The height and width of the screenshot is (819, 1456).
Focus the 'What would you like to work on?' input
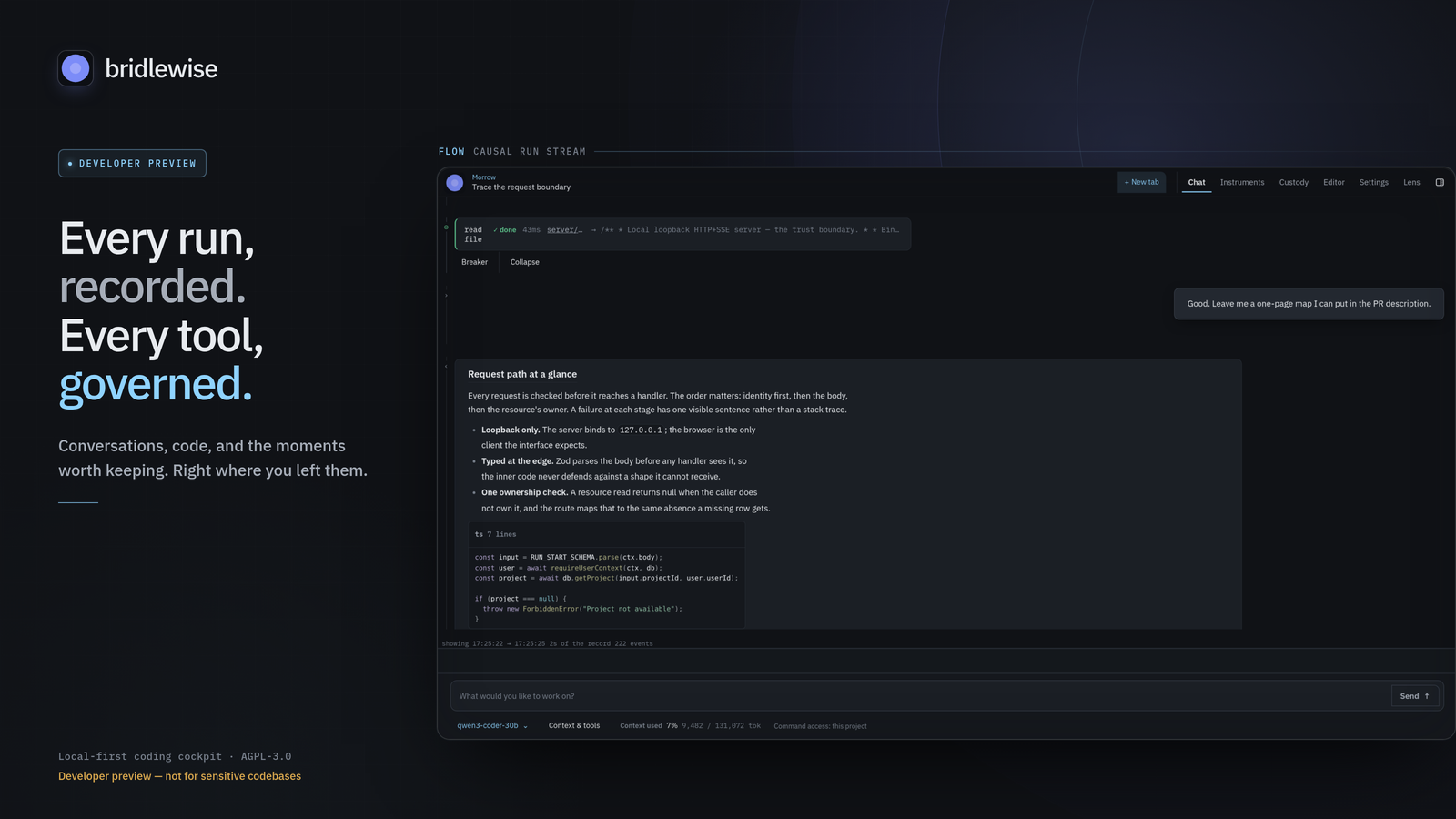pyautogui.click(x=921, y=696)
